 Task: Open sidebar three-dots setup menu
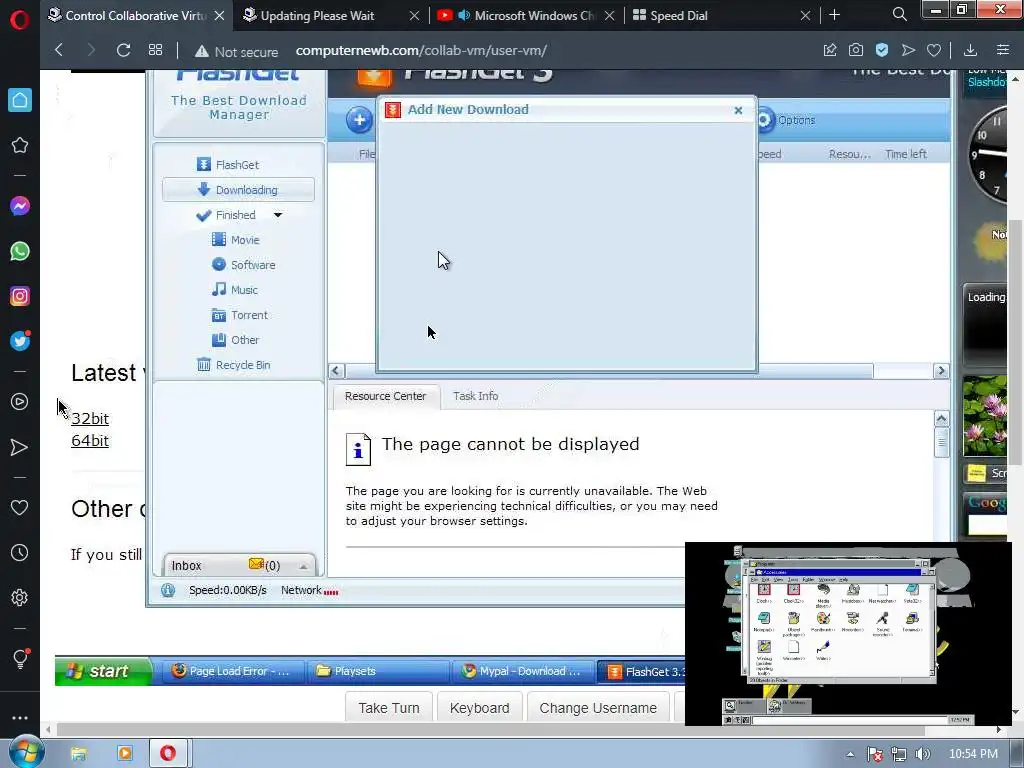20,718
